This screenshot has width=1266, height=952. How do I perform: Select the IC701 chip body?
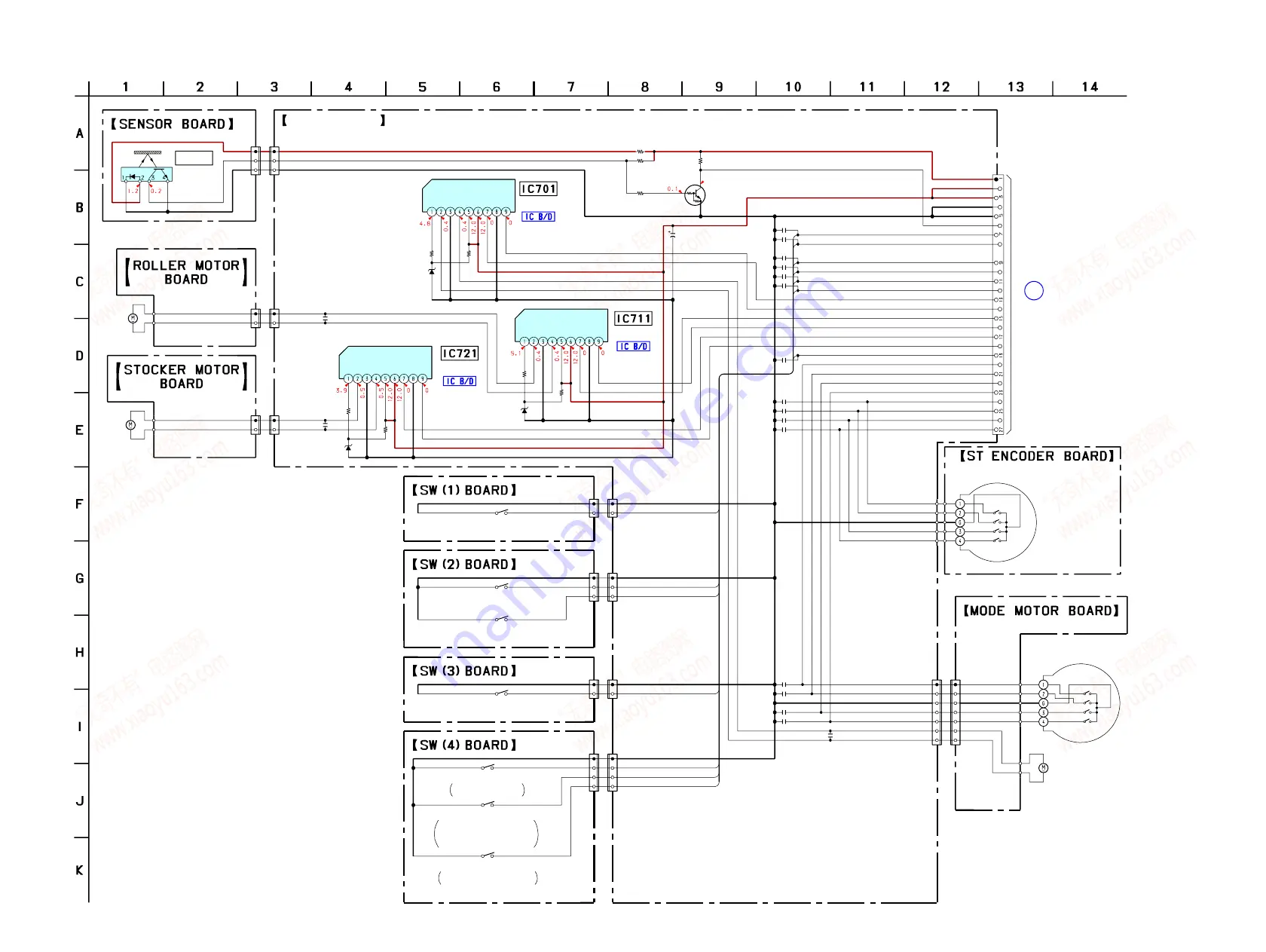(x=469, y=194)
